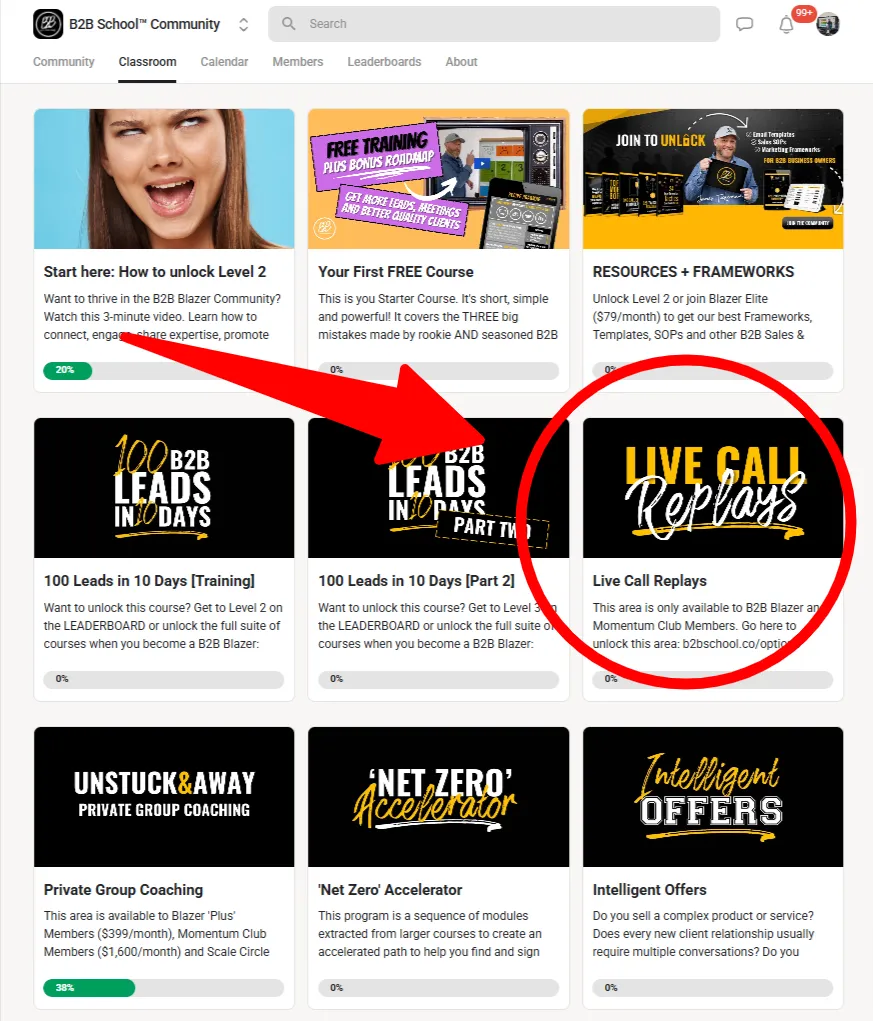Image resolution: width=873 pixels, height=1021 pixels.
Task: Open the JOIN TO UNLOCK resources thumbnail
Action: [x=713, y=179]
